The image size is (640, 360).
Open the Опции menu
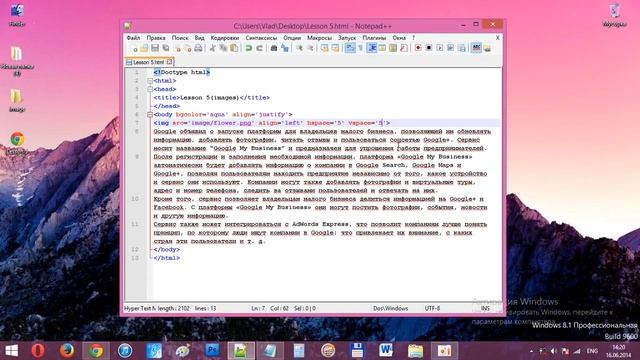coord(292,38)
